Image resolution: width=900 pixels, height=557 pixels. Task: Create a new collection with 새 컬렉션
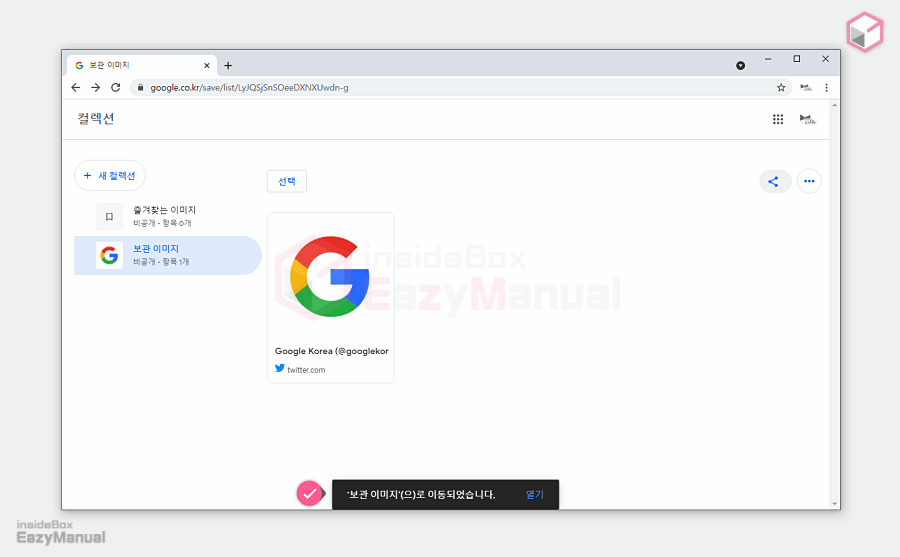tap(110, 175)
